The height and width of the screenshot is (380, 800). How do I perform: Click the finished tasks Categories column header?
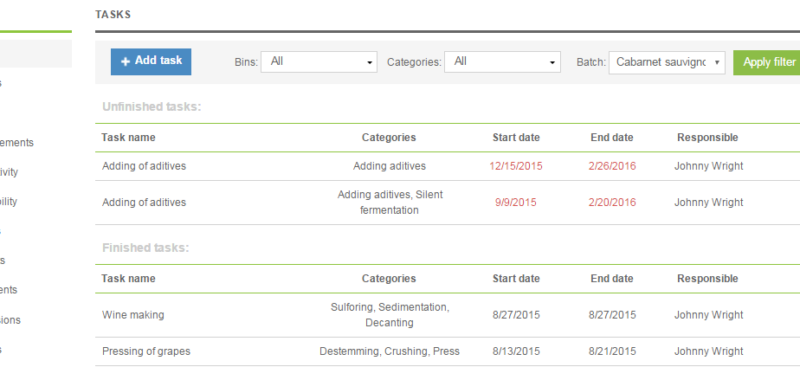click(x=389, y=279)
